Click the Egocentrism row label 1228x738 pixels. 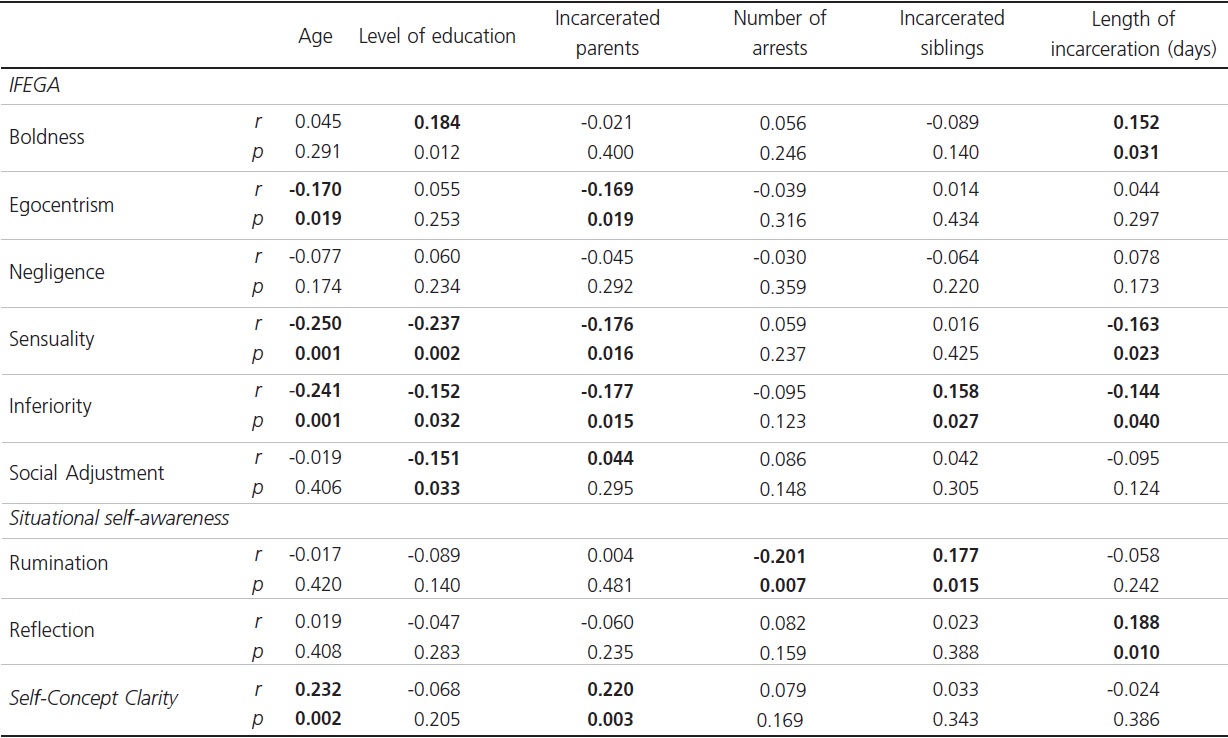61,205
